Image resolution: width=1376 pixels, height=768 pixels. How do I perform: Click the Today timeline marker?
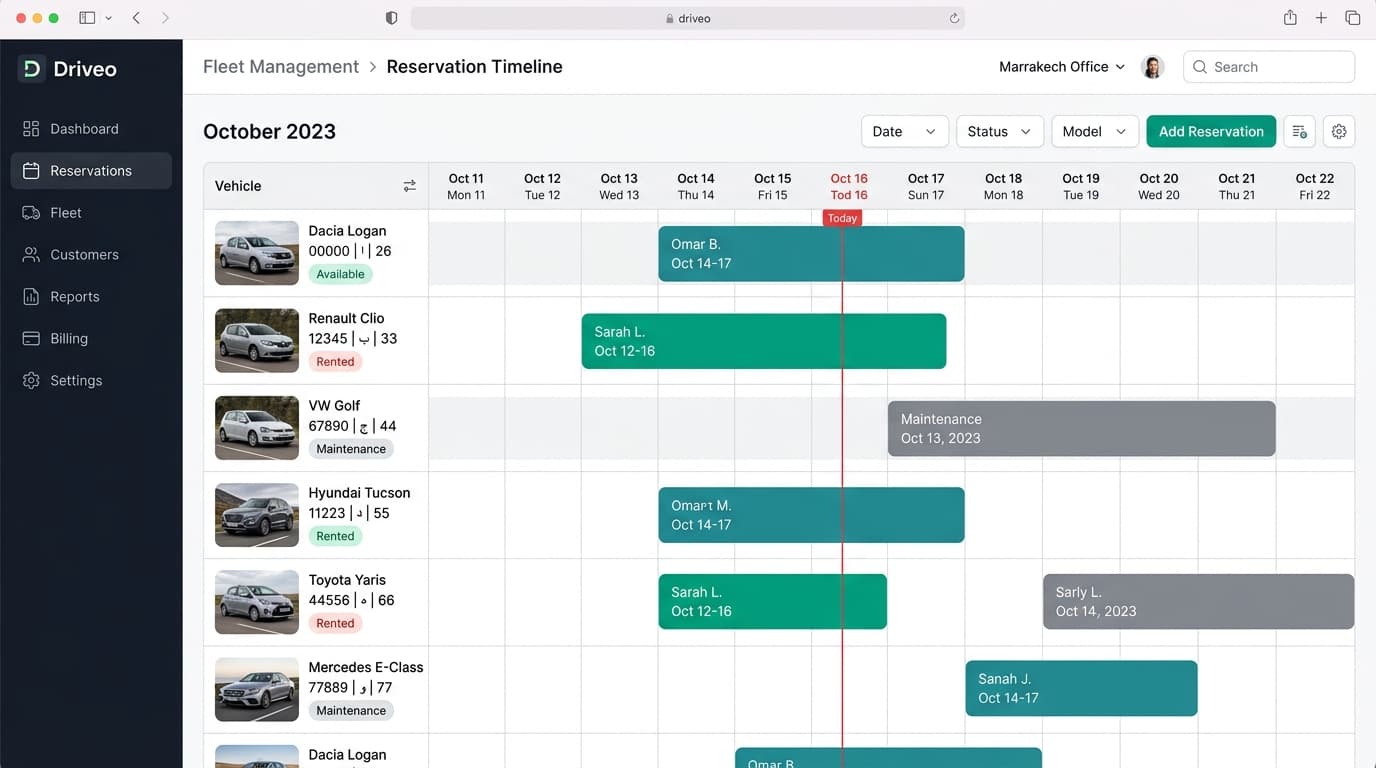pos(842,218)
